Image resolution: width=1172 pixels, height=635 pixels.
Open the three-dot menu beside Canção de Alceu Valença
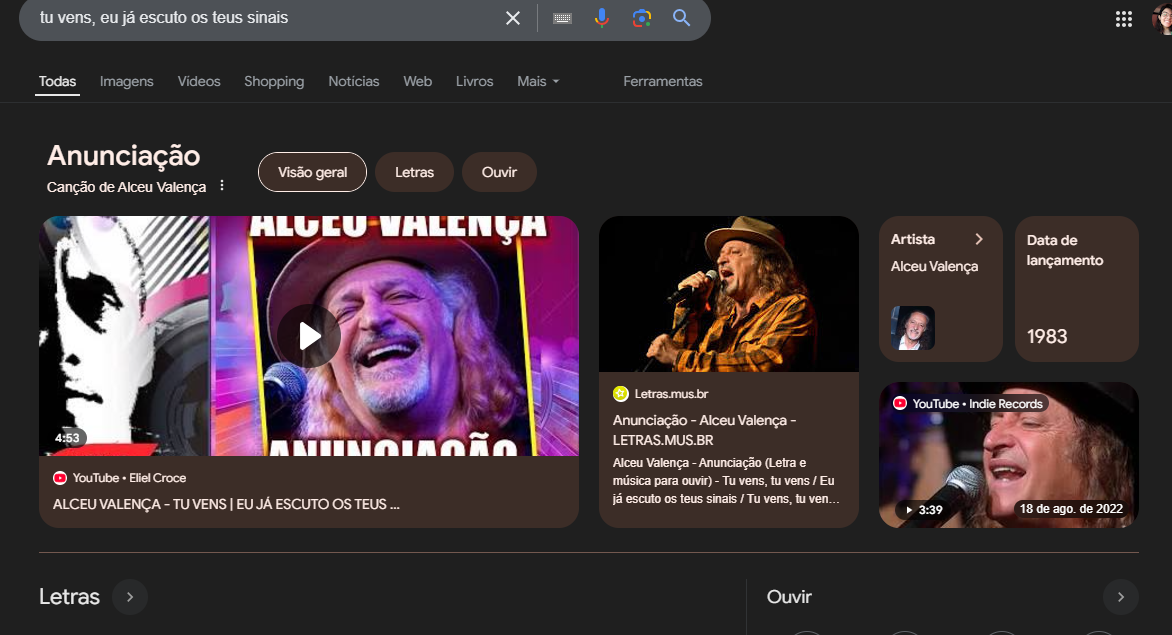tap(222, 185)
